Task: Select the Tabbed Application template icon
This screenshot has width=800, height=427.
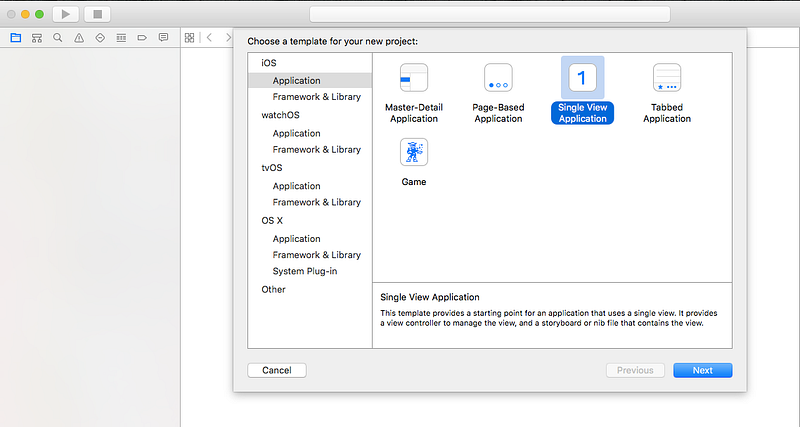Action: click(667, 78)
